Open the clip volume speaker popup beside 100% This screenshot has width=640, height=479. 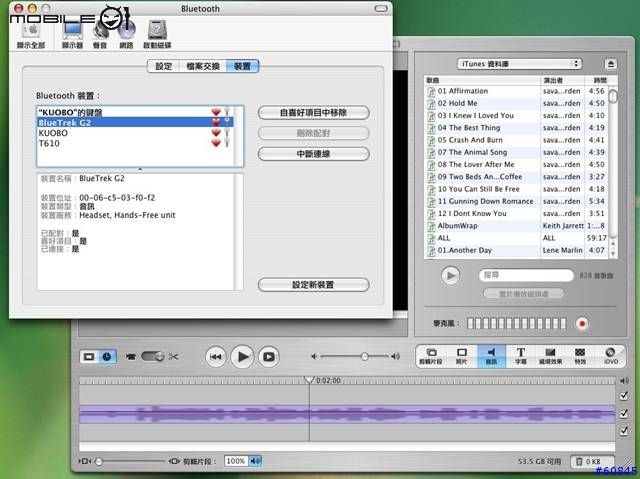tap(256, 461)
